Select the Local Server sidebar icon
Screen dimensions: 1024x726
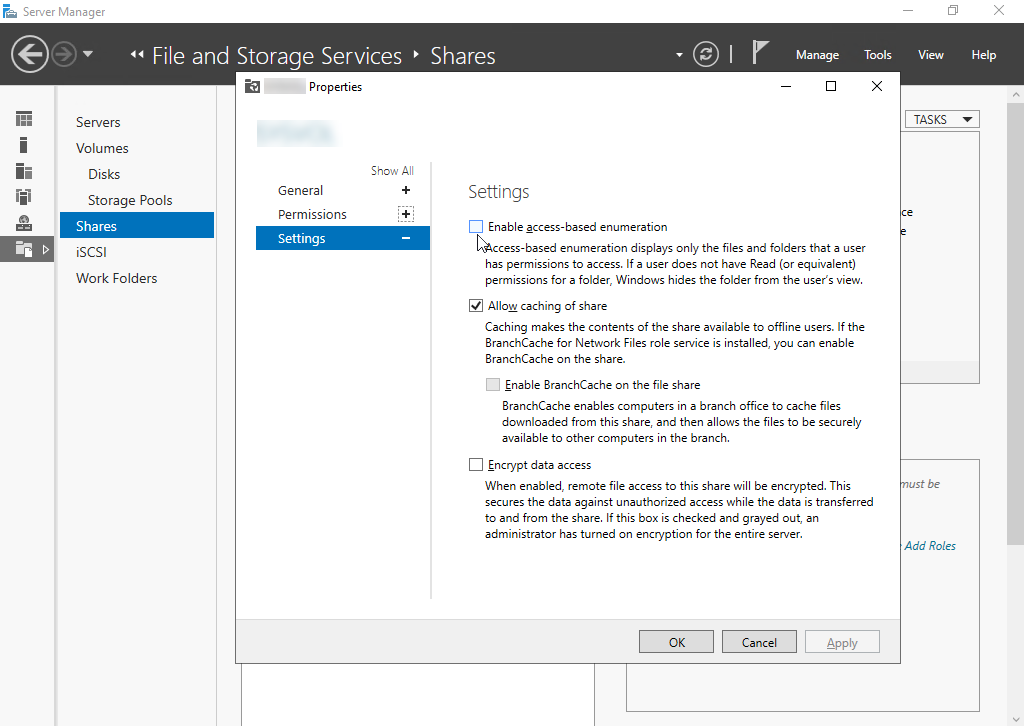24,145
